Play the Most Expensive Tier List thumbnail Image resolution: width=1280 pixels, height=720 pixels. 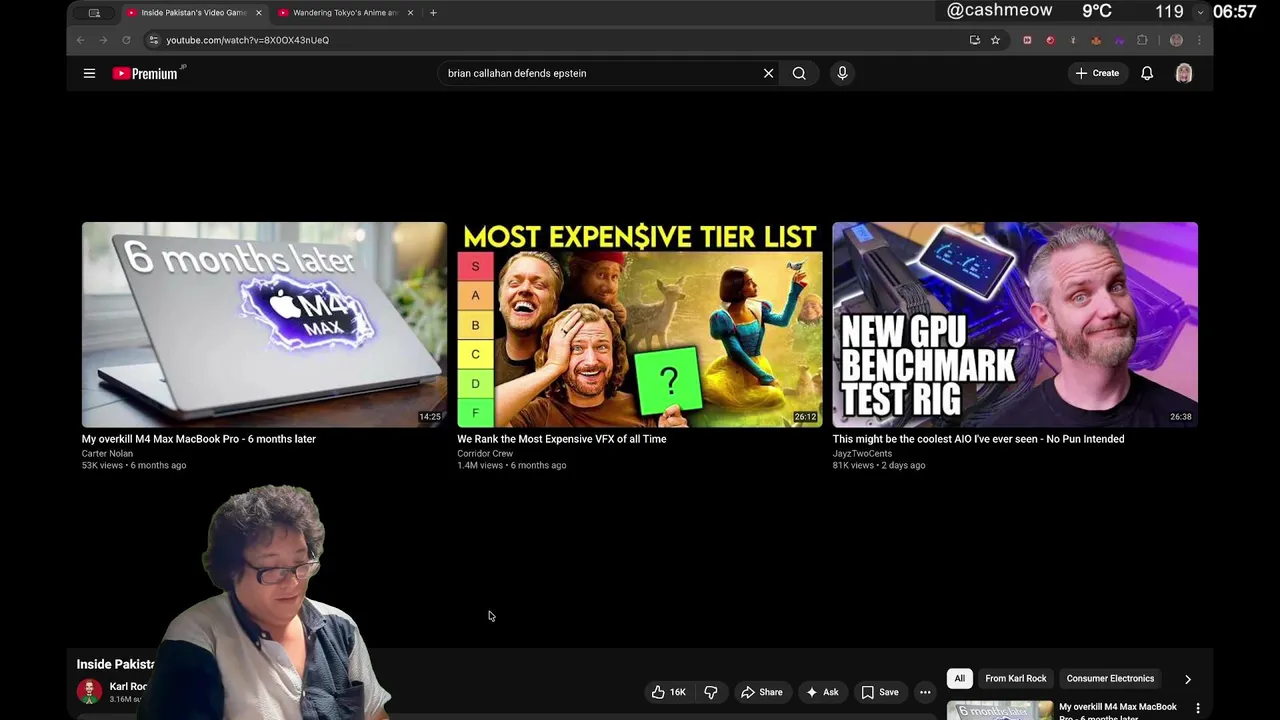tap(640, 325)
